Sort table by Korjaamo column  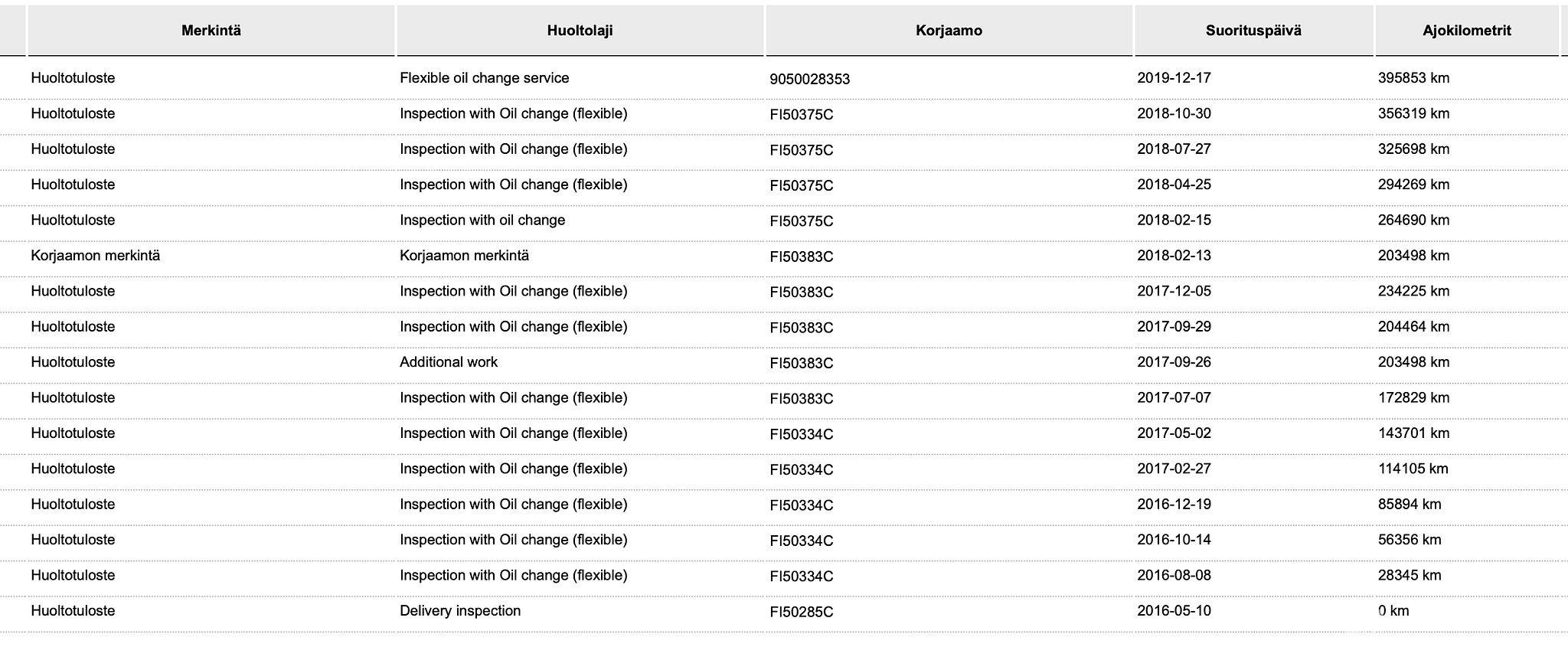point(949,31)
